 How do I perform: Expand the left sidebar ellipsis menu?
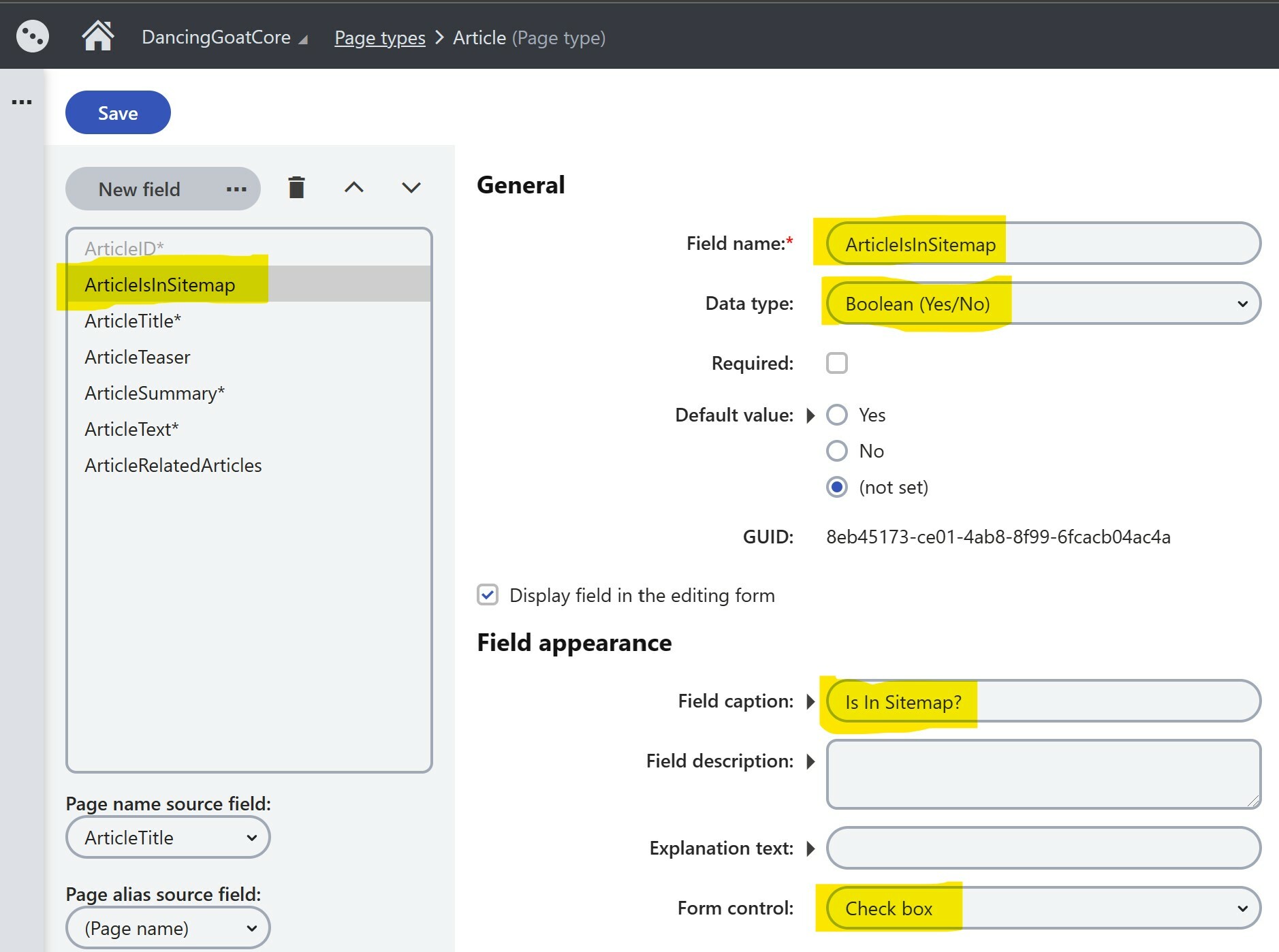[22, 102]
